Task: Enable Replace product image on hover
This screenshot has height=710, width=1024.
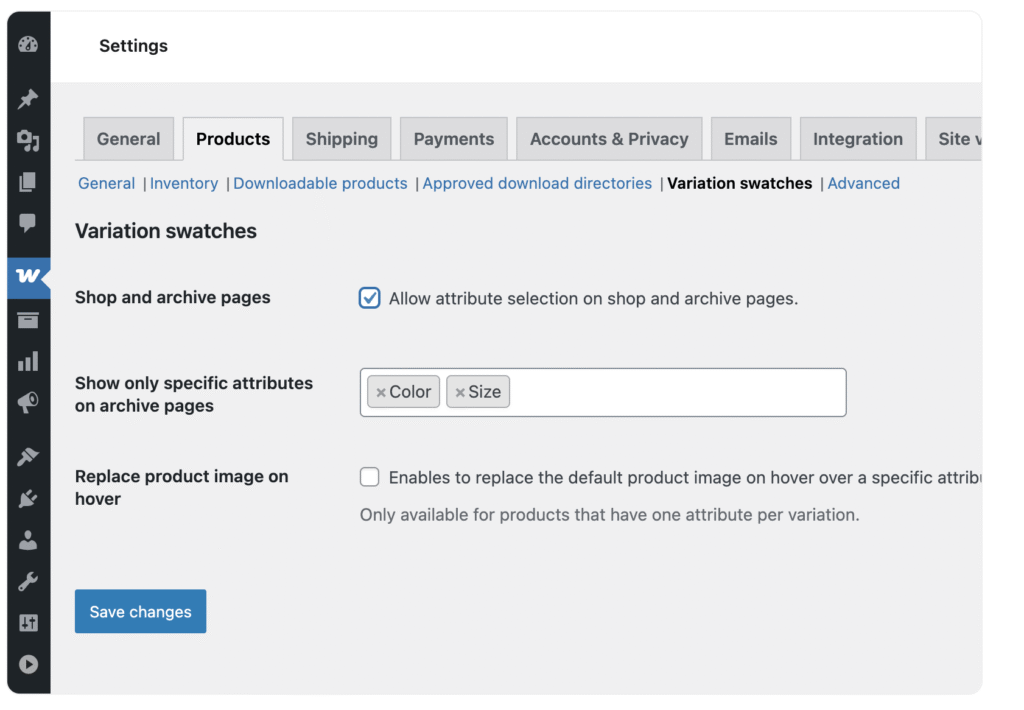Action: click(x=370, y=478)
